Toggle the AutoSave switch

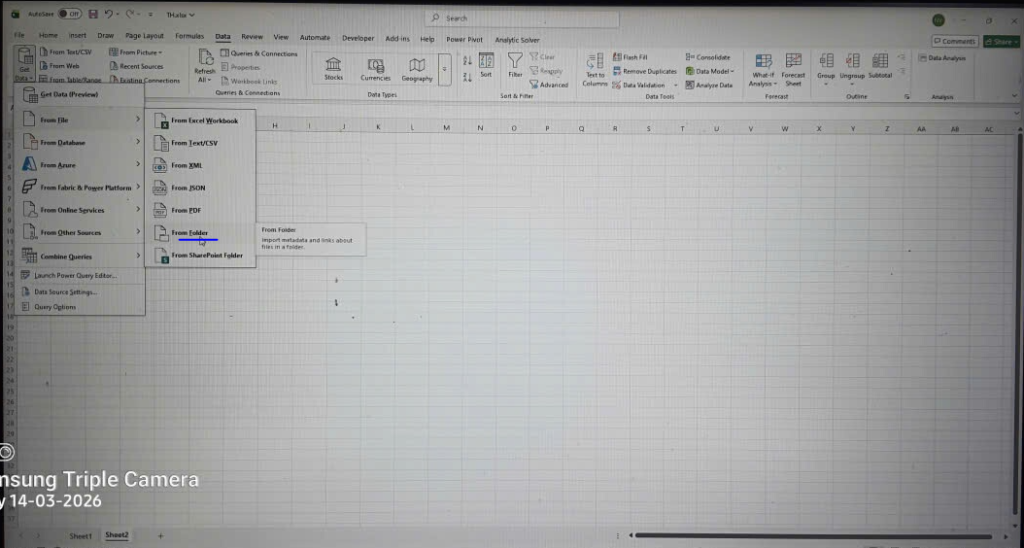[69, 15]
